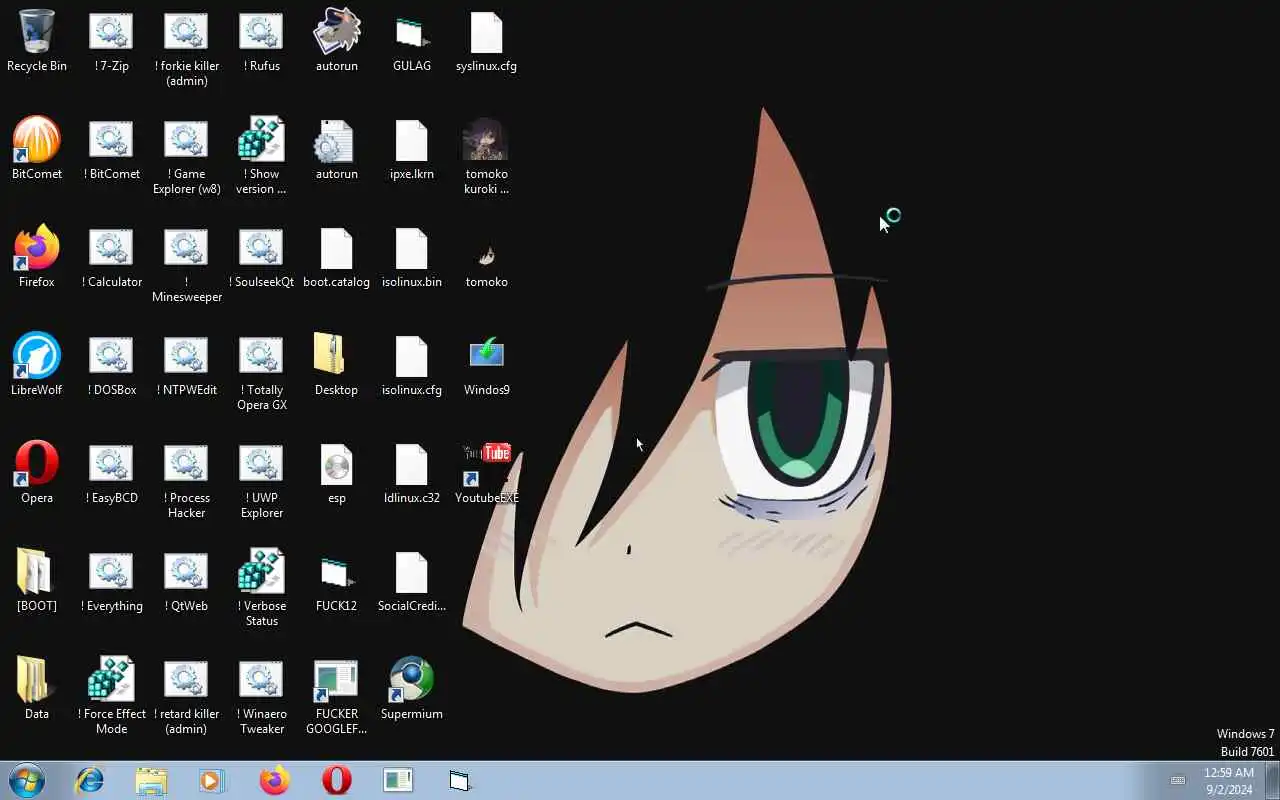Click the keyboard icon in system tray
The image size is (1280, 800).
1178,780
